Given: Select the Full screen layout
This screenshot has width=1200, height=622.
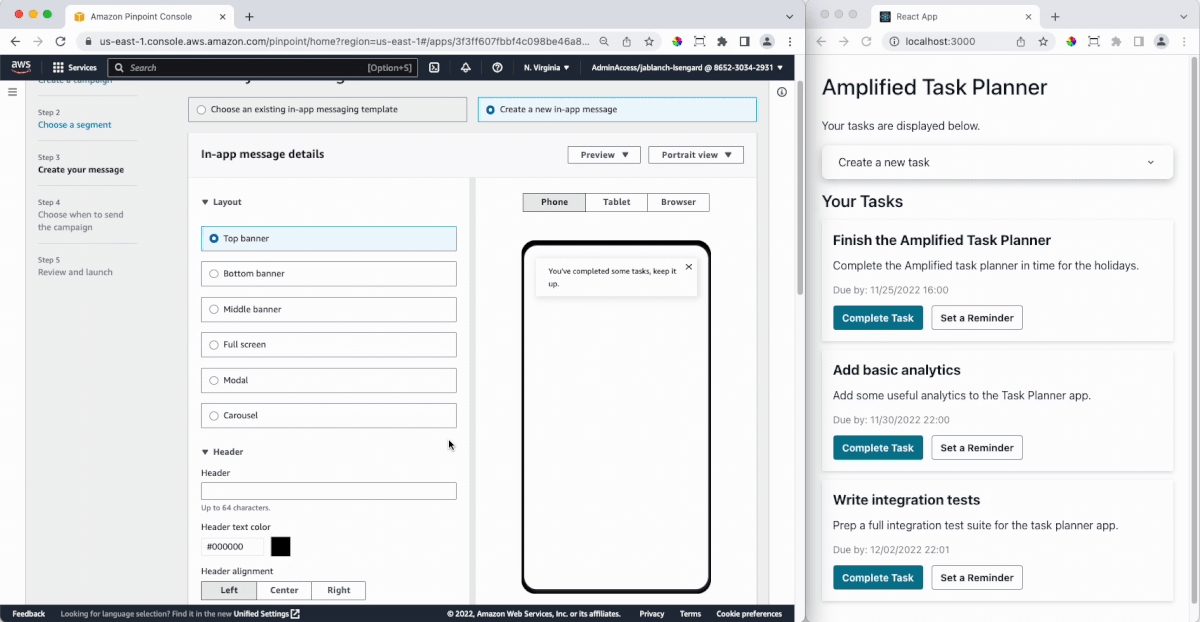Looking at the screenshot, I should [329, 345].
